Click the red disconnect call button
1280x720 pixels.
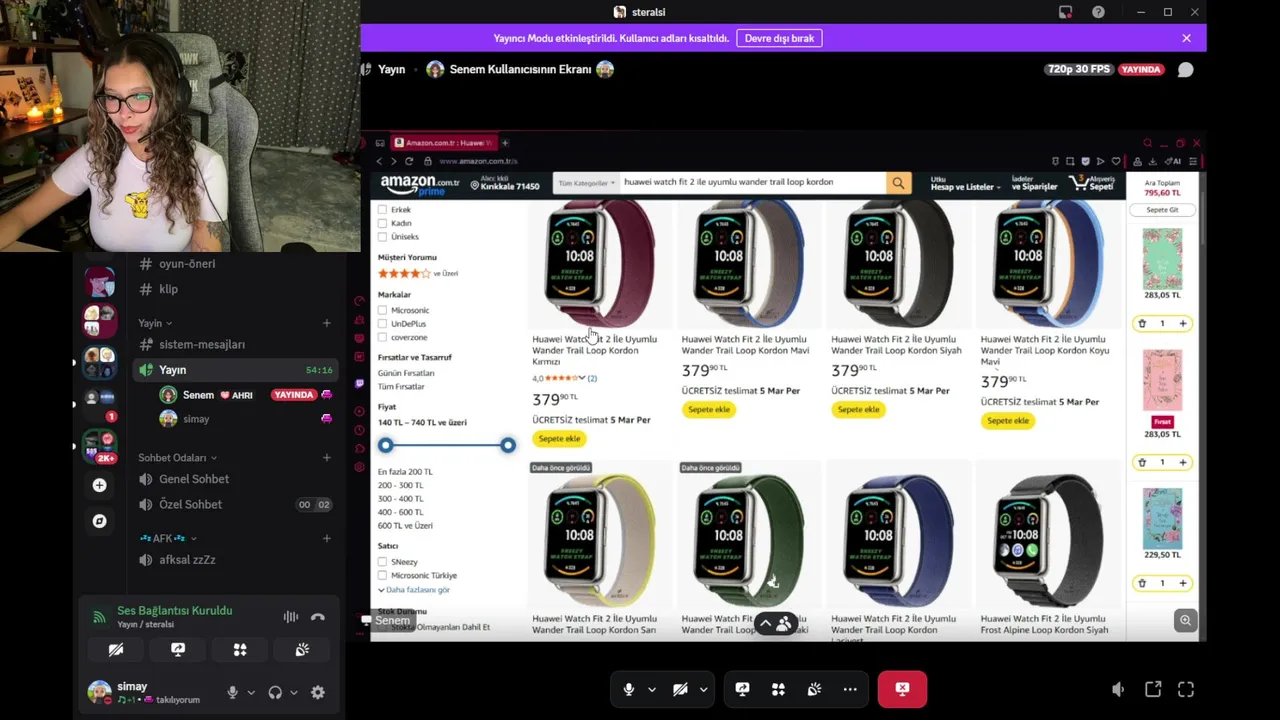click(x=902, y=689)
